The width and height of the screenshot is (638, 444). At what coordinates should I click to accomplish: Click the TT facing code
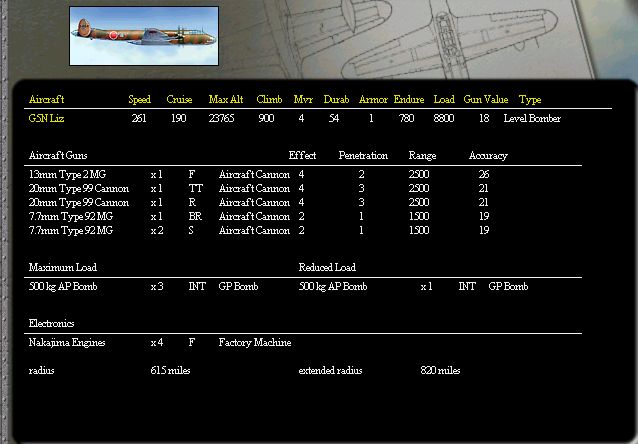tap(196, 188)
